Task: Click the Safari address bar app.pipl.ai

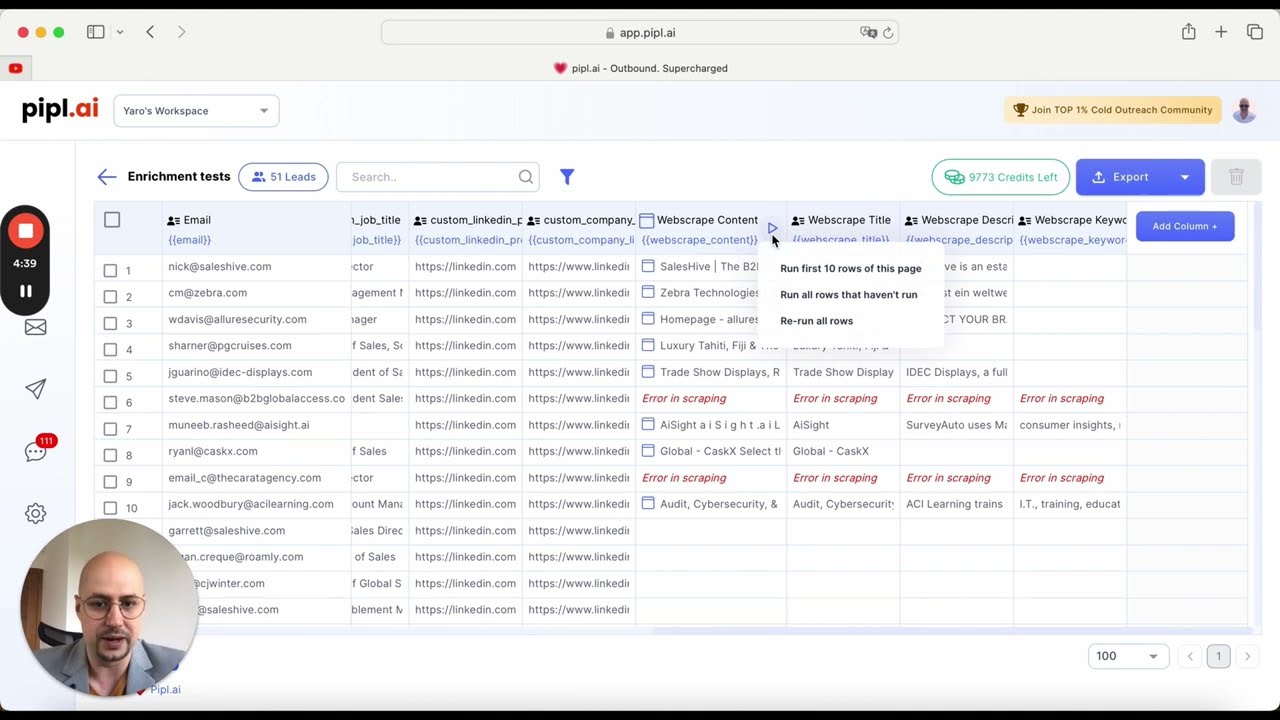Action: [x=640, y=32]
